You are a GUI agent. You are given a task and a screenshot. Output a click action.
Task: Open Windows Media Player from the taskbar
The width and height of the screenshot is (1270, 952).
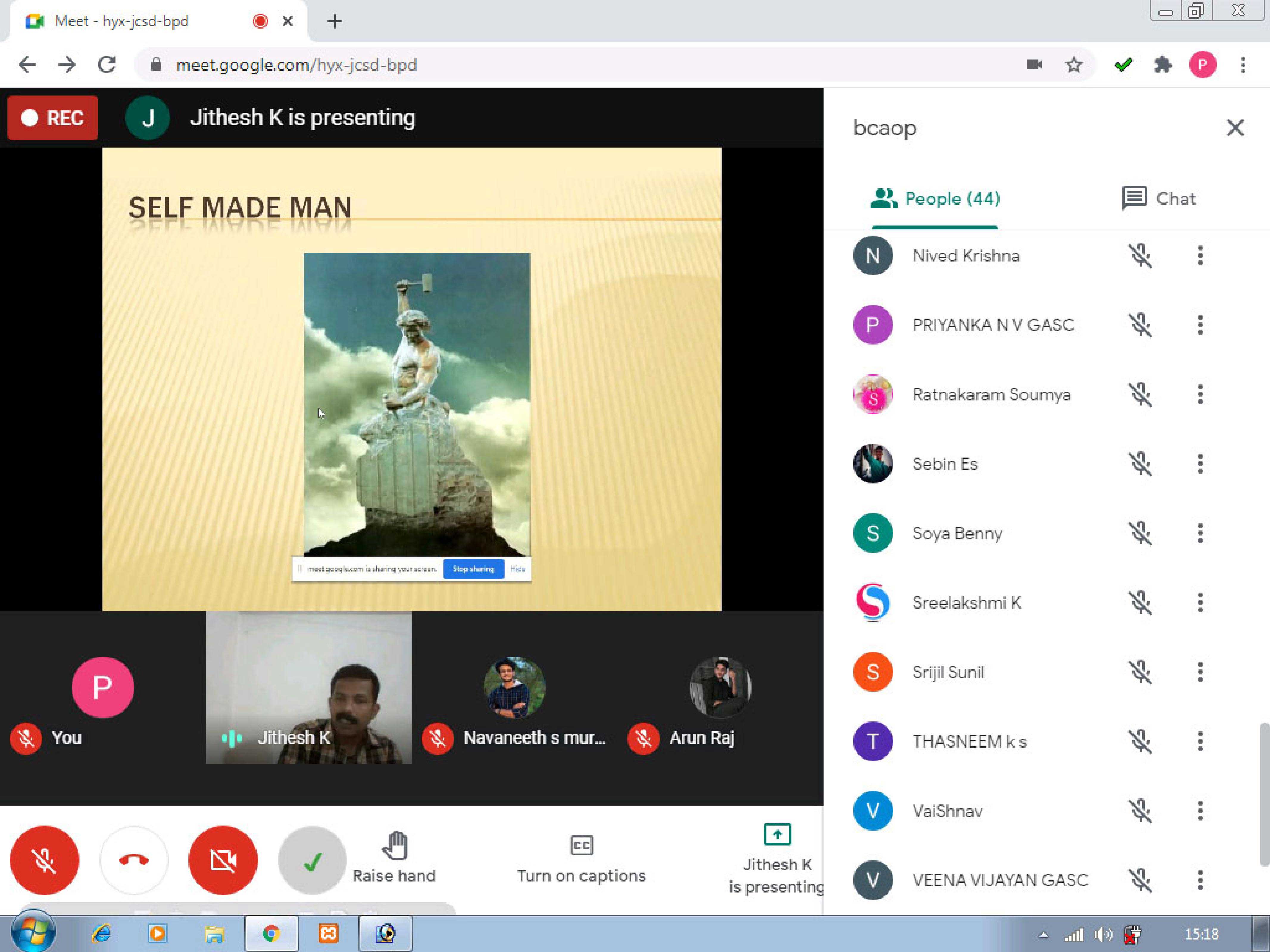coord(157,934)
